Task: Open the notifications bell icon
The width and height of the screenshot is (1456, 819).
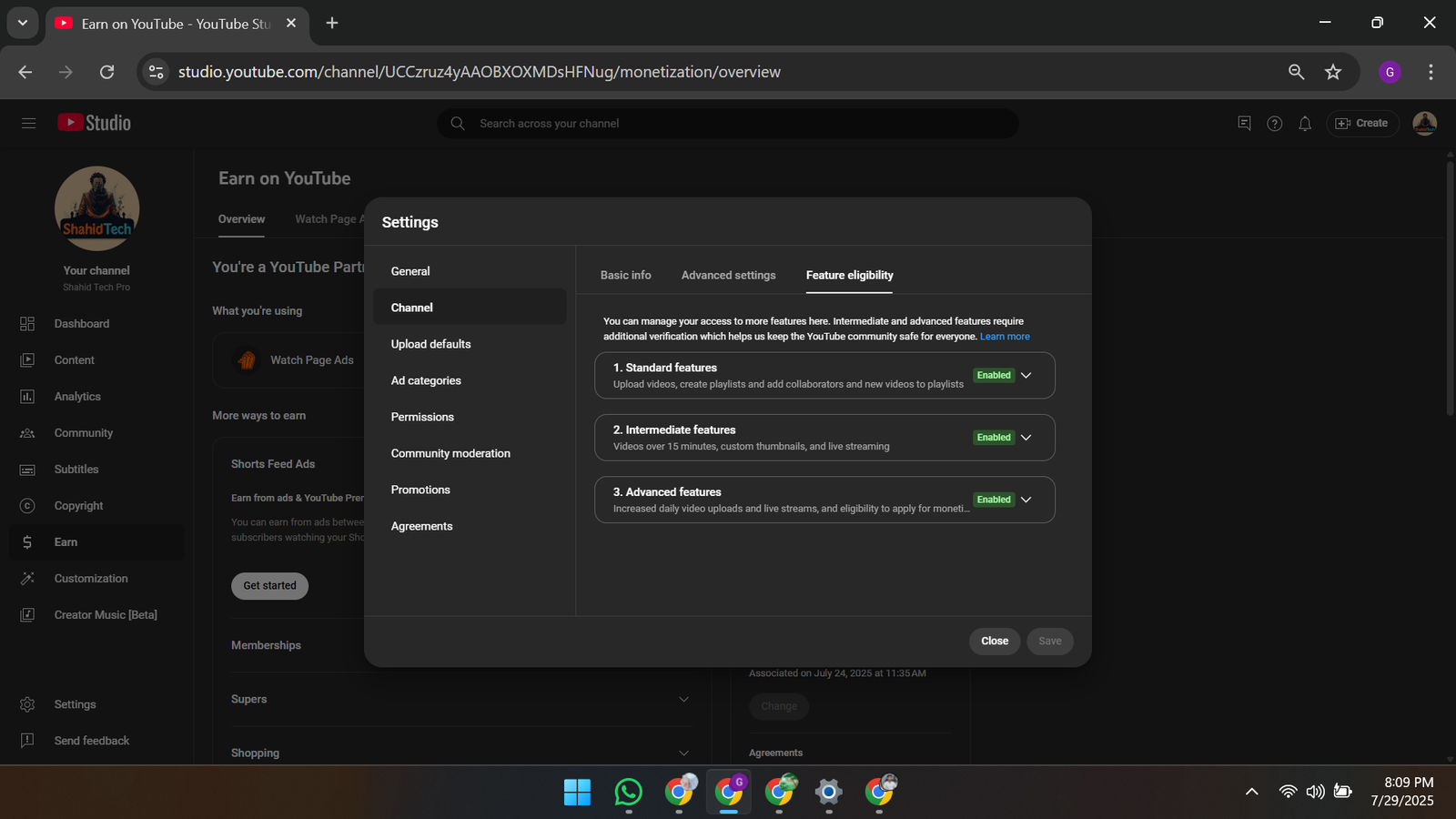Action: tap(1305, 123)
